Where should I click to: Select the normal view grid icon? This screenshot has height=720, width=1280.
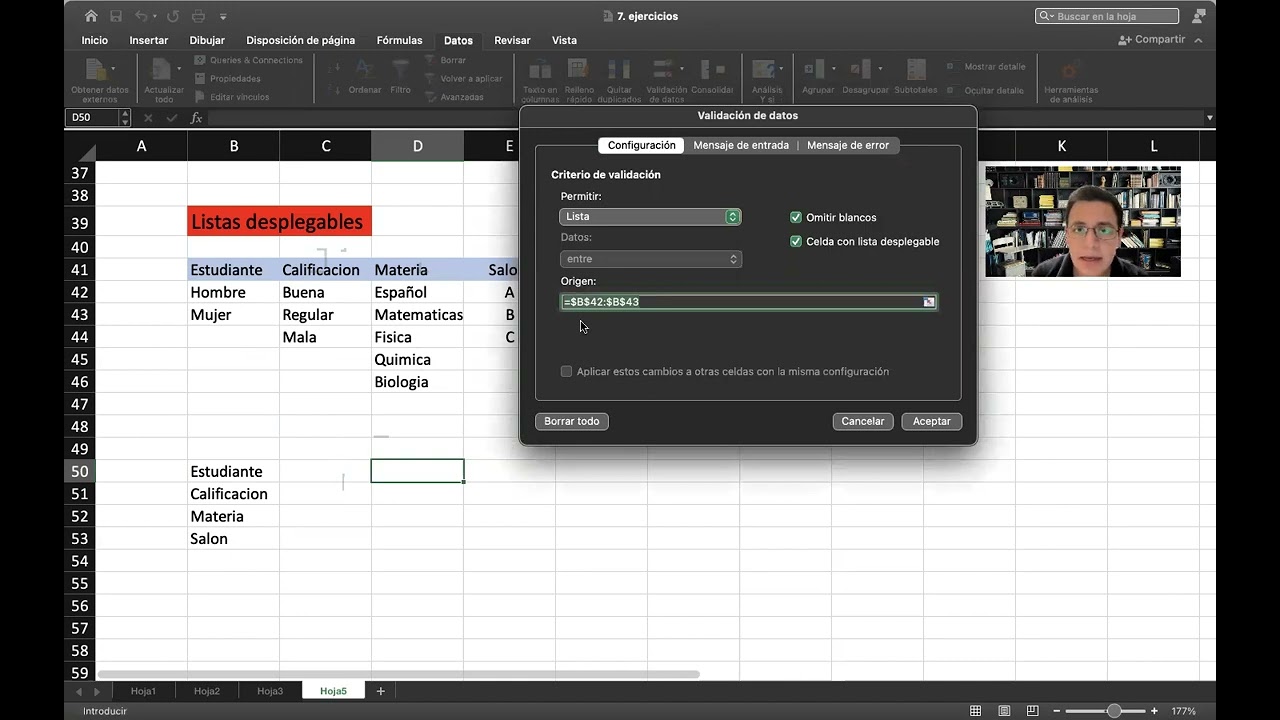coord(975,711)
